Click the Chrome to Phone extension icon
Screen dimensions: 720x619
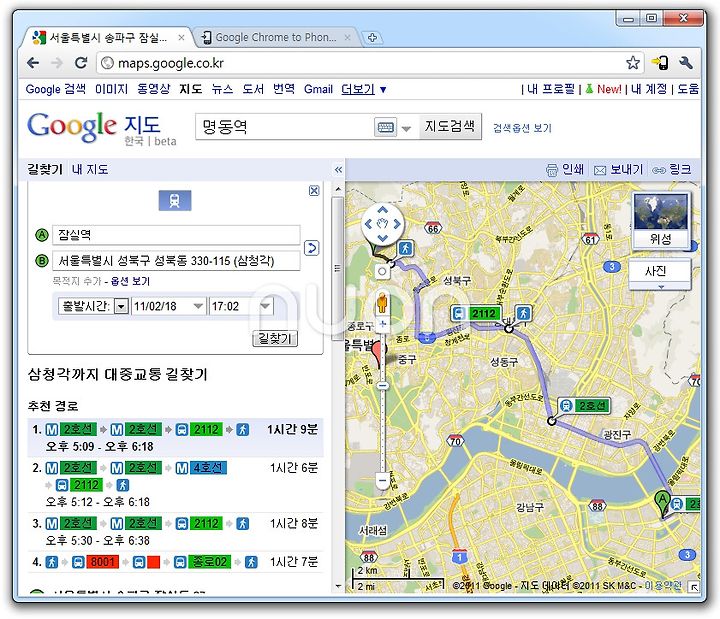tap(660, 62)
